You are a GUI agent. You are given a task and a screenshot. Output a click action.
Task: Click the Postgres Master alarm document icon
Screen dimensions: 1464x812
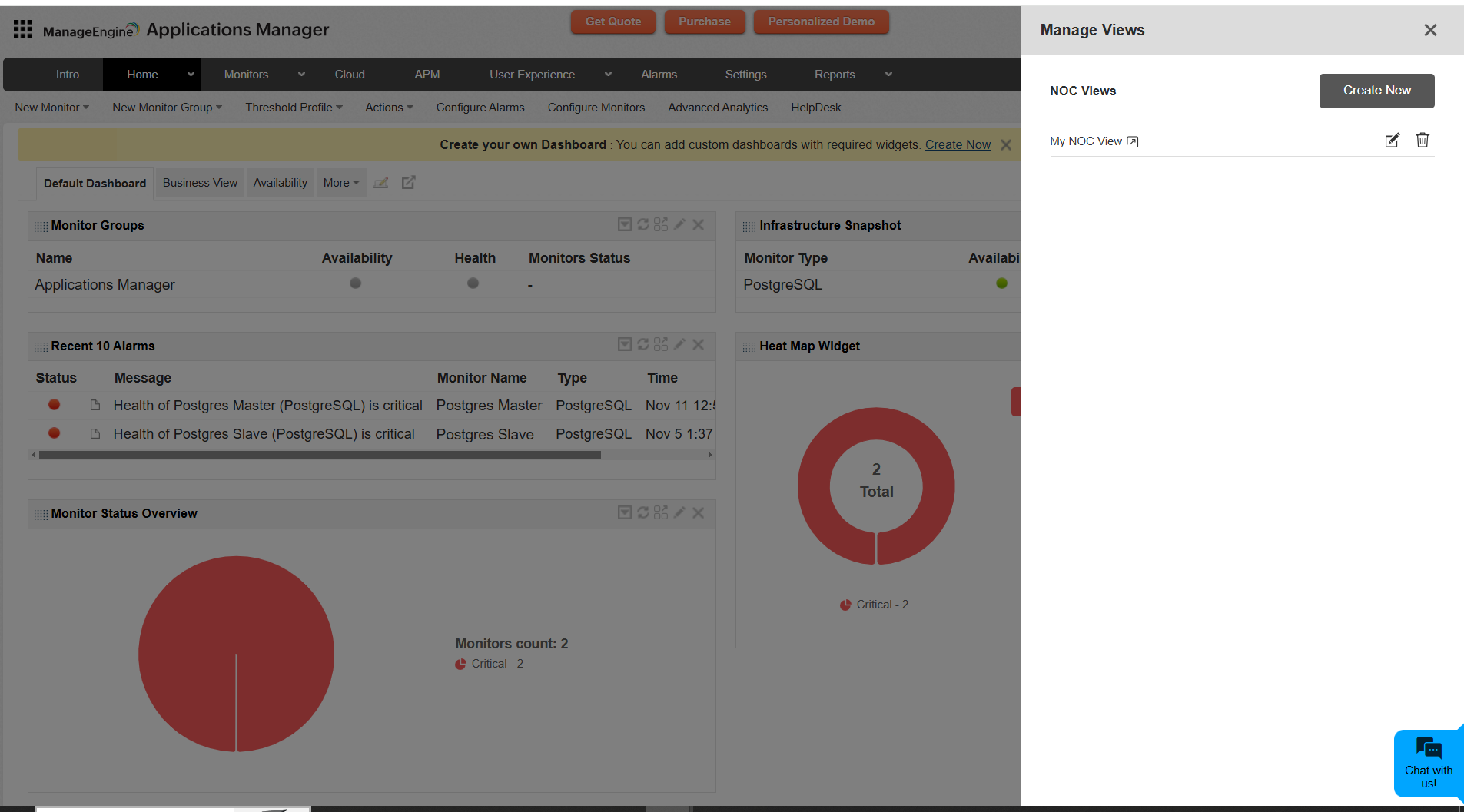pyautogui.click(x=95, y=405)
